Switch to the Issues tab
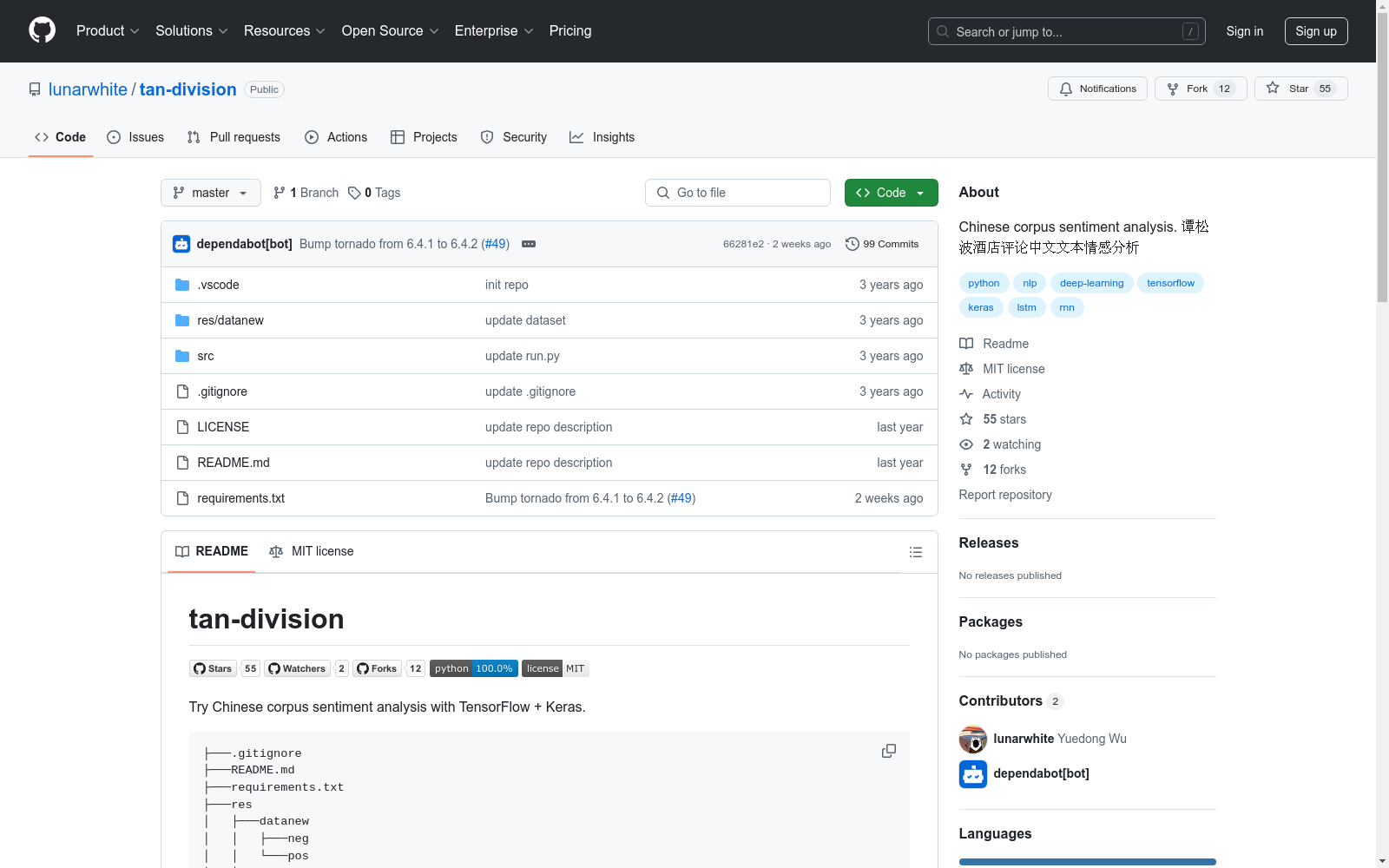This screenshot has width=1389, height=868. (x=135, y=137)
